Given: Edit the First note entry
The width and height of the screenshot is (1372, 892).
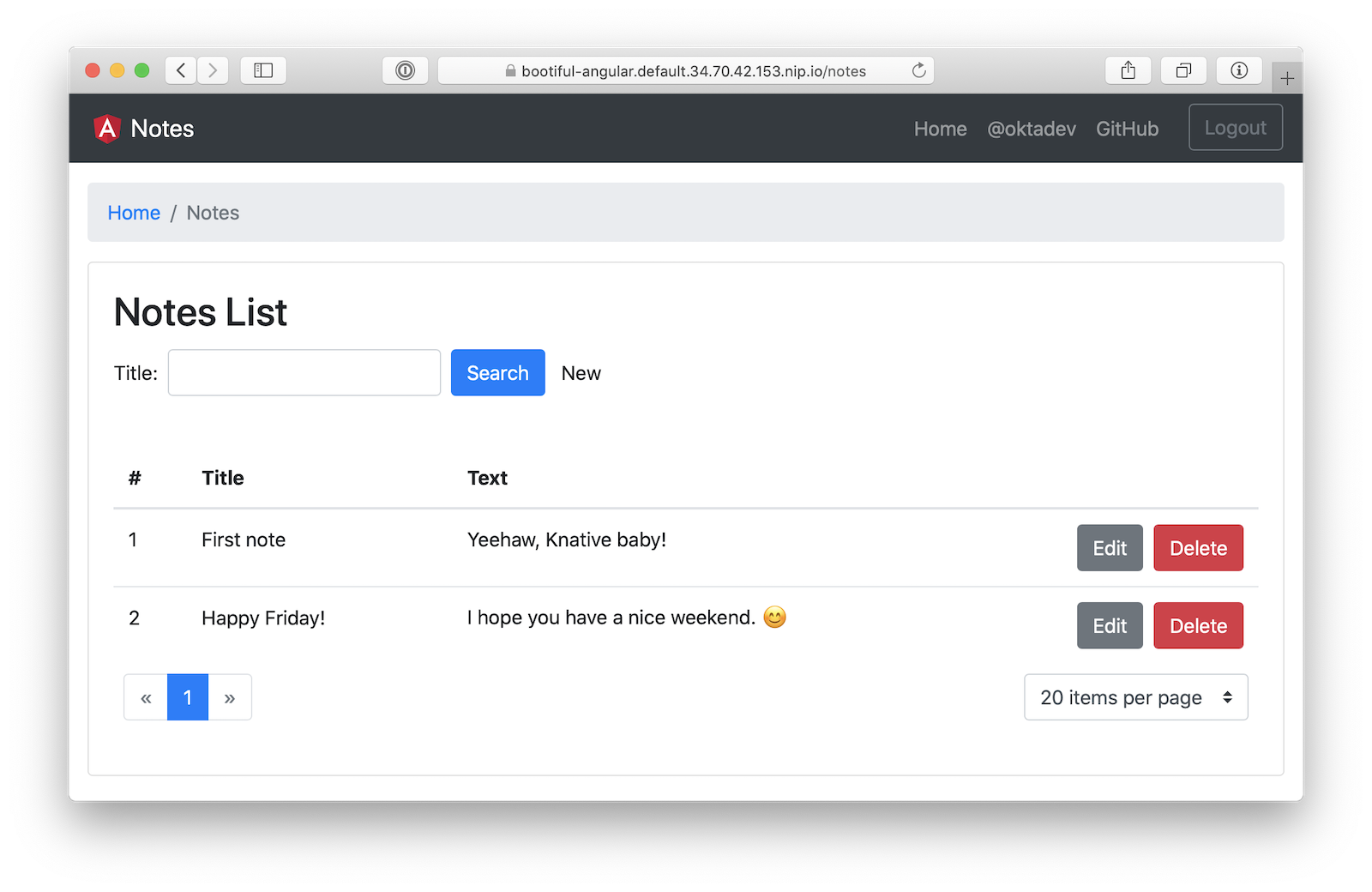Looking at the screenshot, I should pyautogui.click(x=1110, y=548).
